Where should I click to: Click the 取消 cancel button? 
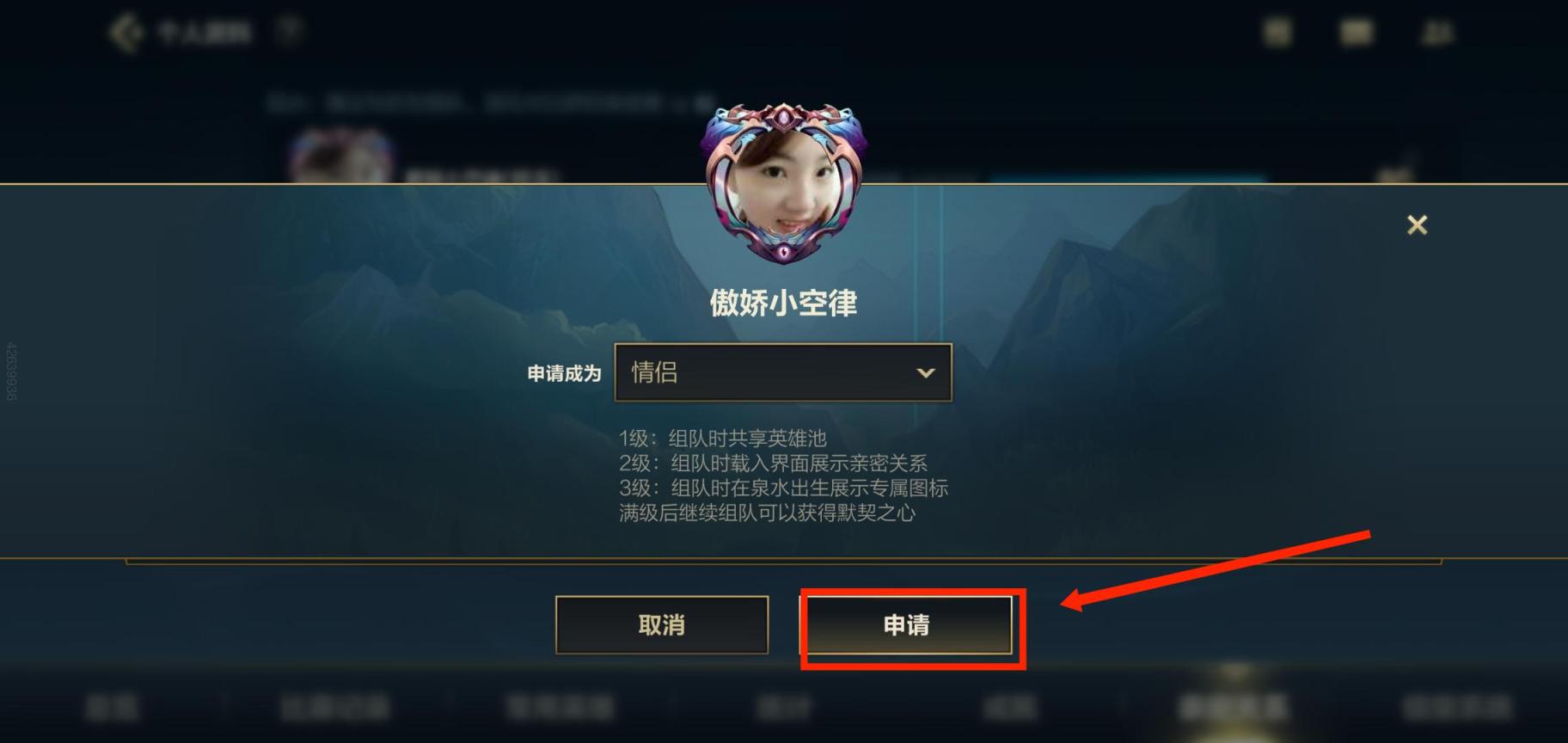pos(662,624)
